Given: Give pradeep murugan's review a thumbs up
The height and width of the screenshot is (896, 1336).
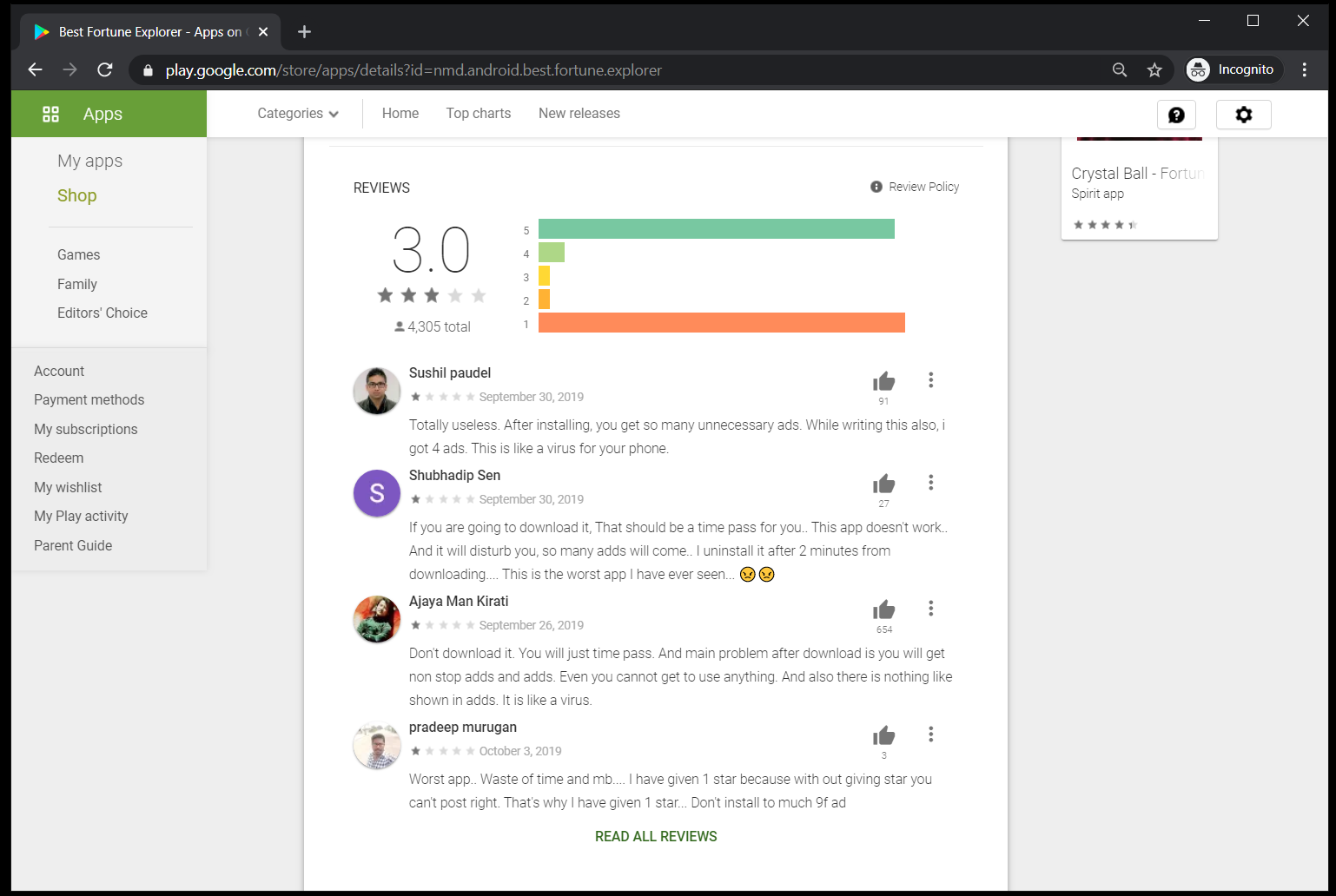Looking at the screenshot, I should click(x=883, y=734).
